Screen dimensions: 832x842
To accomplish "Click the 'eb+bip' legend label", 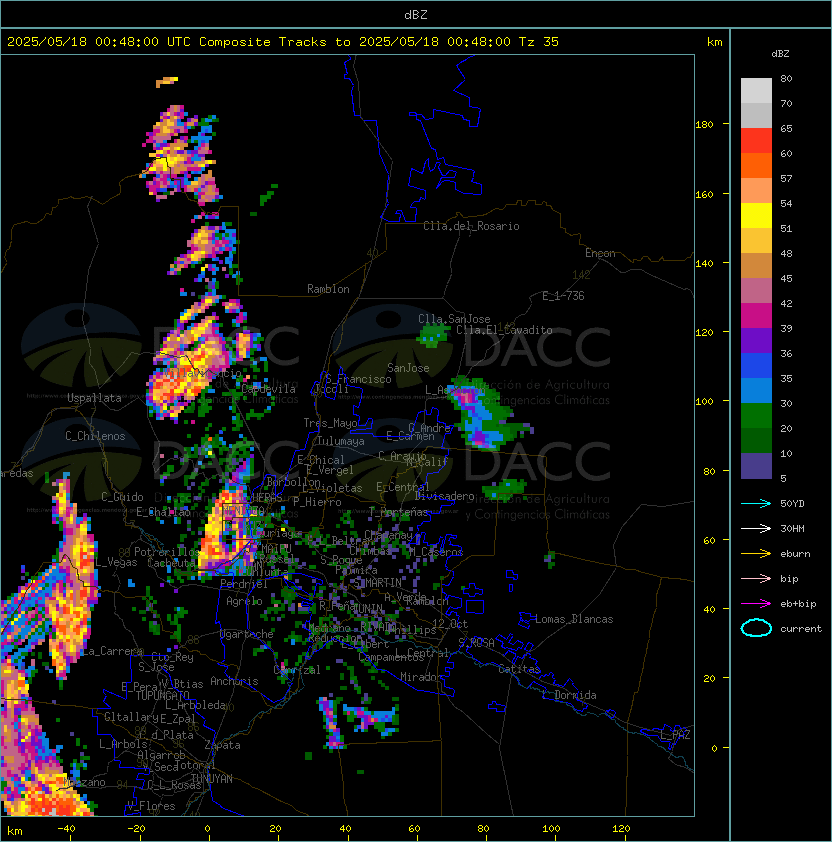I will pos(798,604).
